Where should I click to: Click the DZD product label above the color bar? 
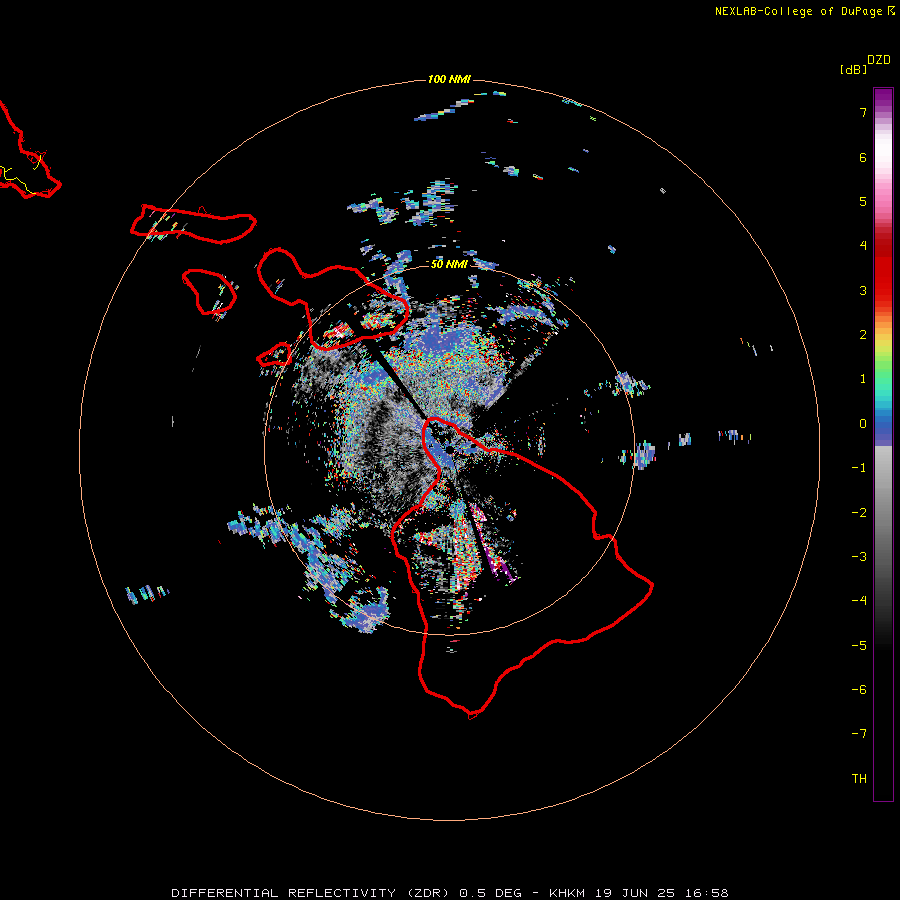coord(879,60)
